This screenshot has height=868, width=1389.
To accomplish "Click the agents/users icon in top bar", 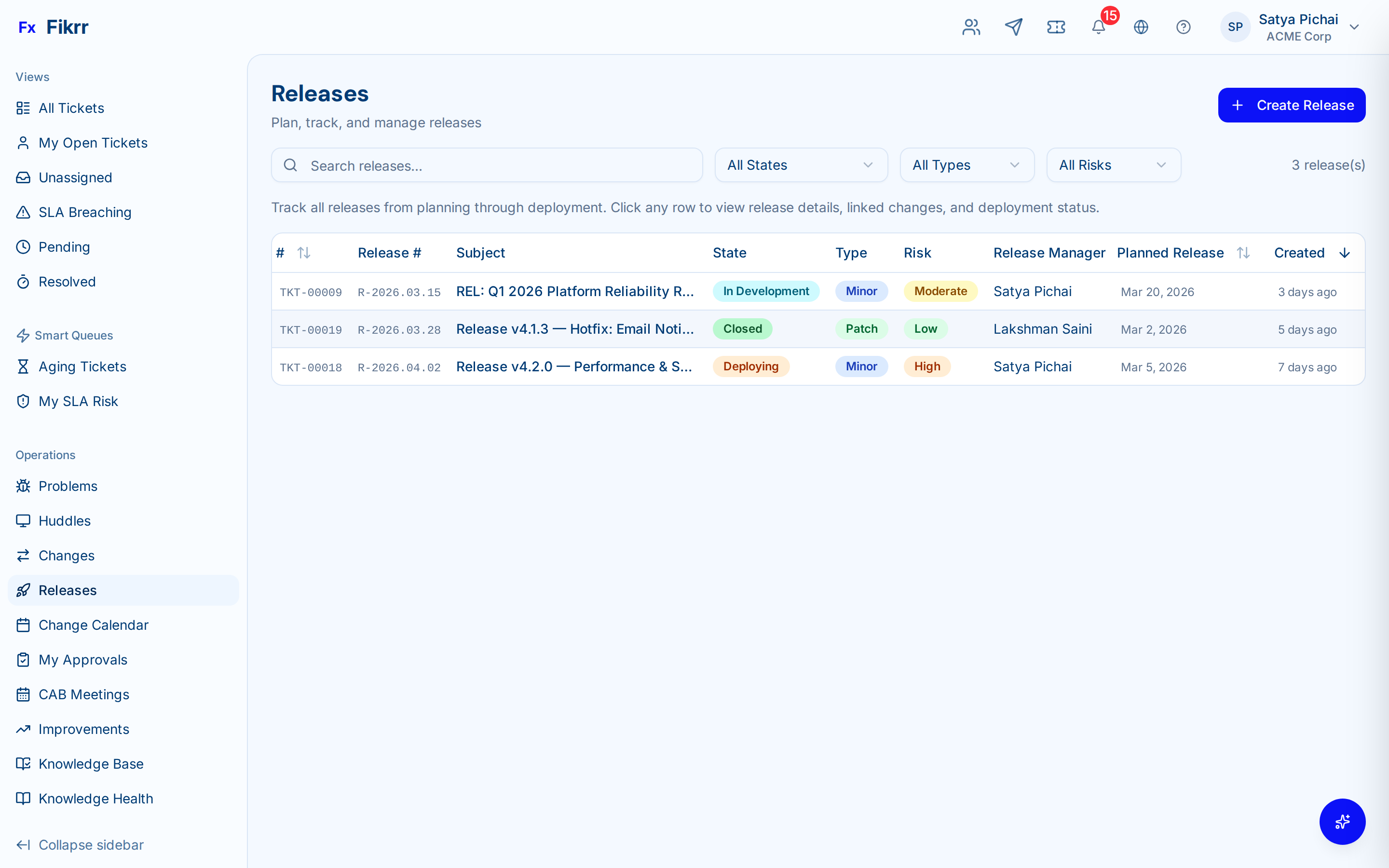I will (x=970, y=27).
